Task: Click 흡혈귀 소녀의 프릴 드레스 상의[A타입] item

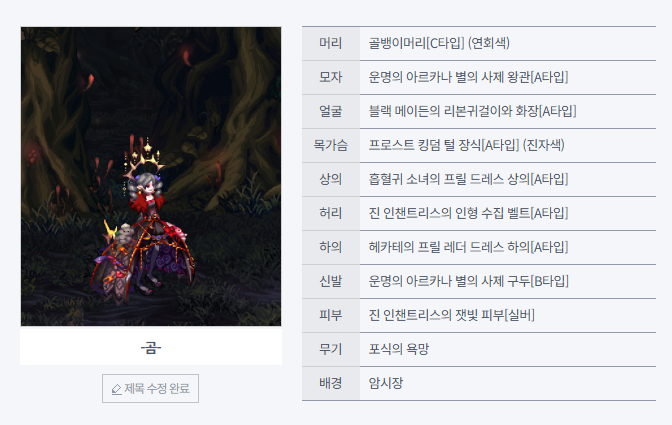Action: 468,179
